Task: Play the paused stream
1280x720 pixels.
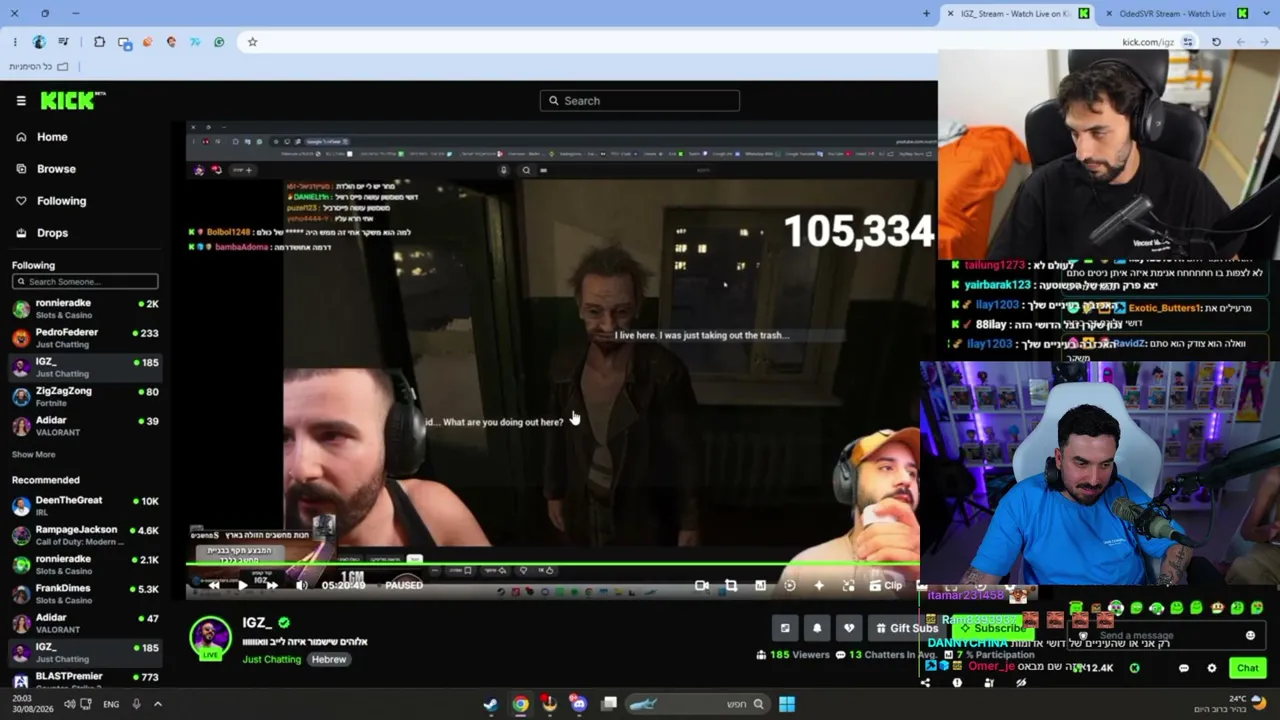Action: click(x=242, y=585)
